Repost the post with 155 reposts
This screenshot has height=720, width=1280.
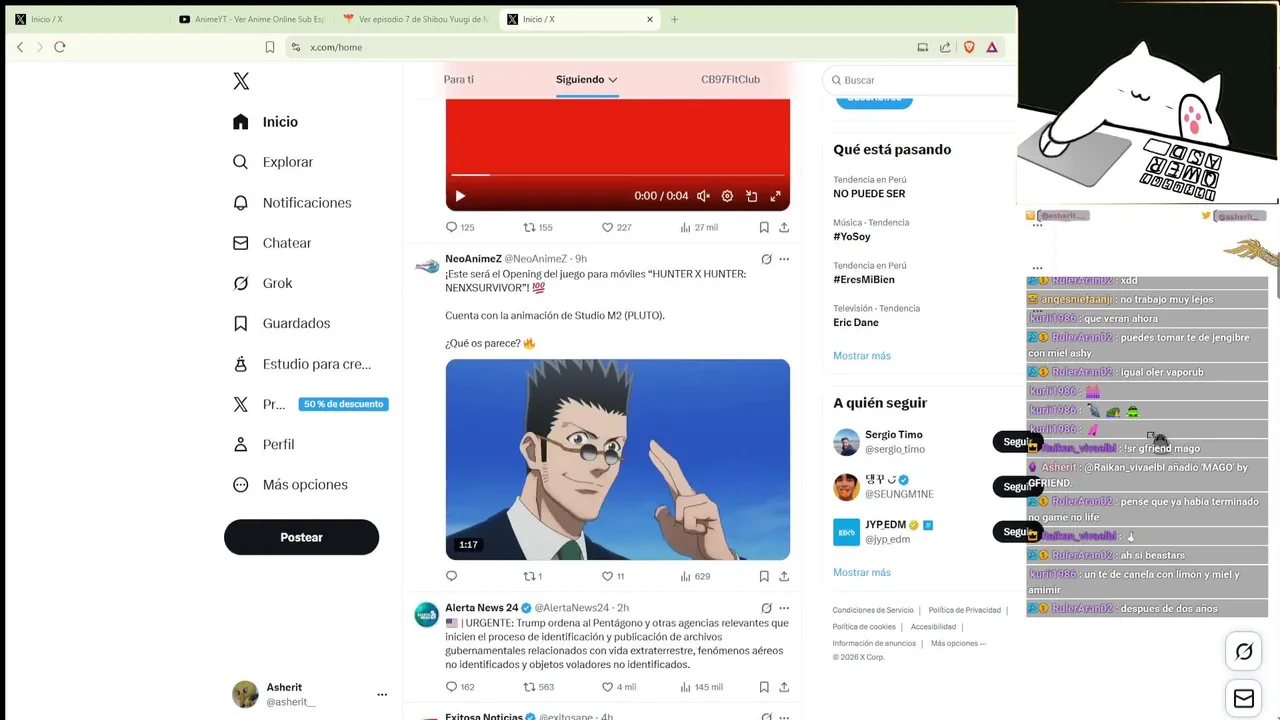coord(538,227)
